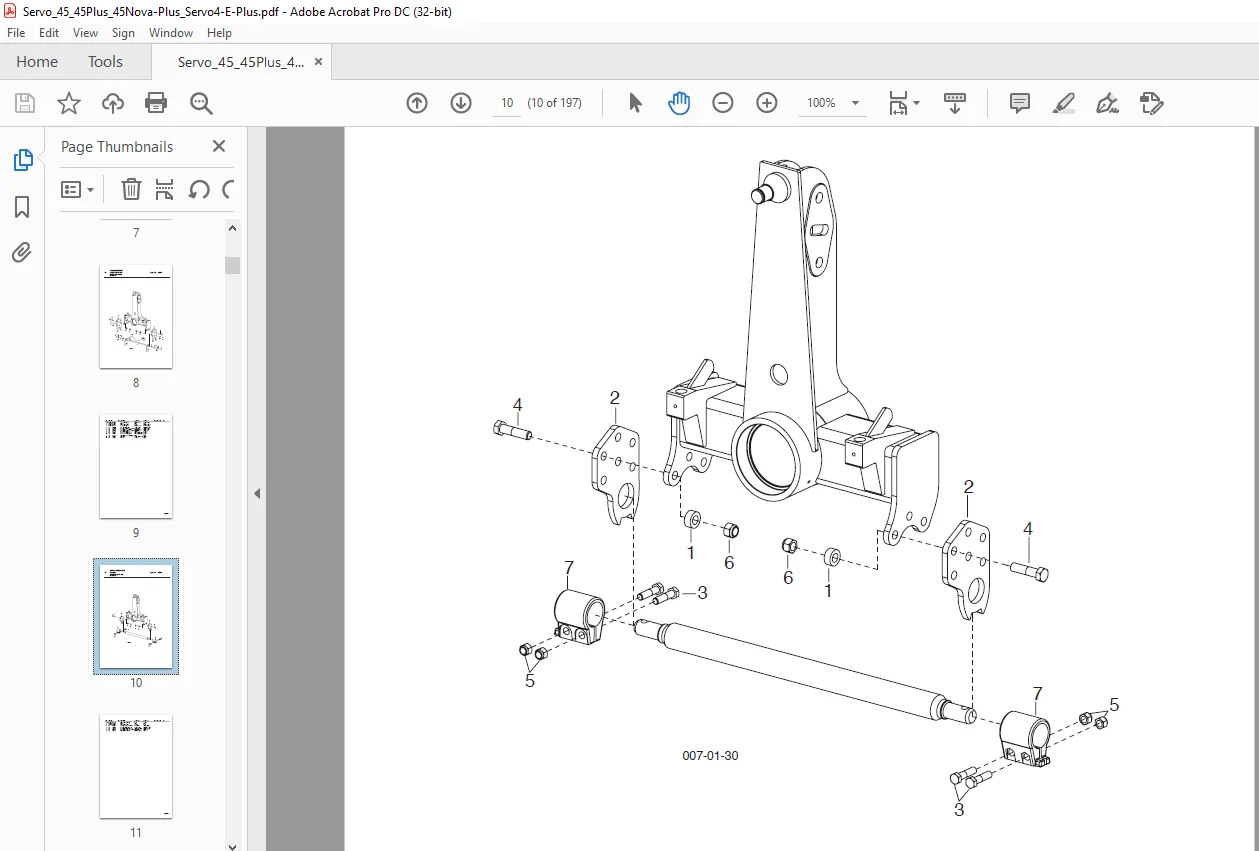Open thumbnail options menu dropdown
Viewport: 1259px width, 851px height.
(78, 189)
